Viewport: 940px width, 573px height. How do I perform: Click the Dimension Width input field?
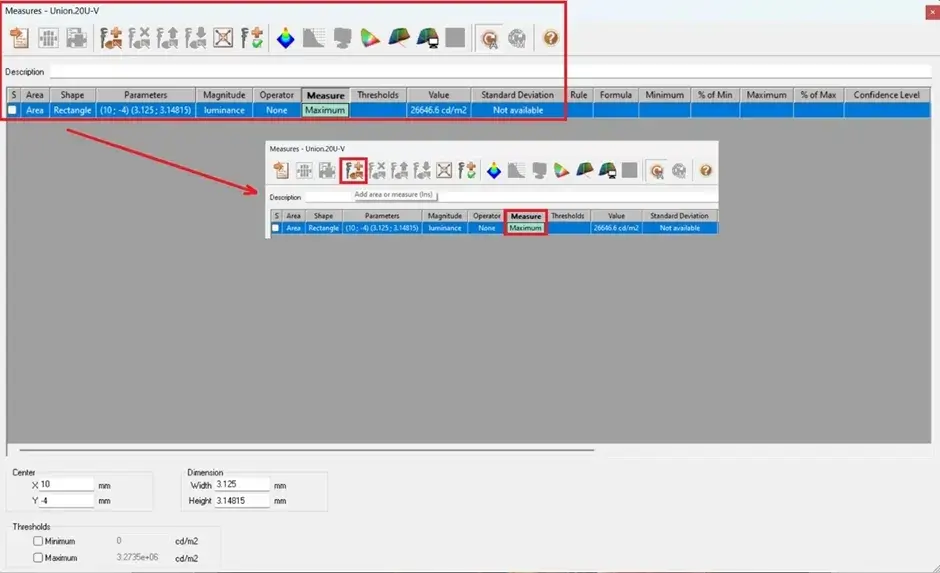242,484
